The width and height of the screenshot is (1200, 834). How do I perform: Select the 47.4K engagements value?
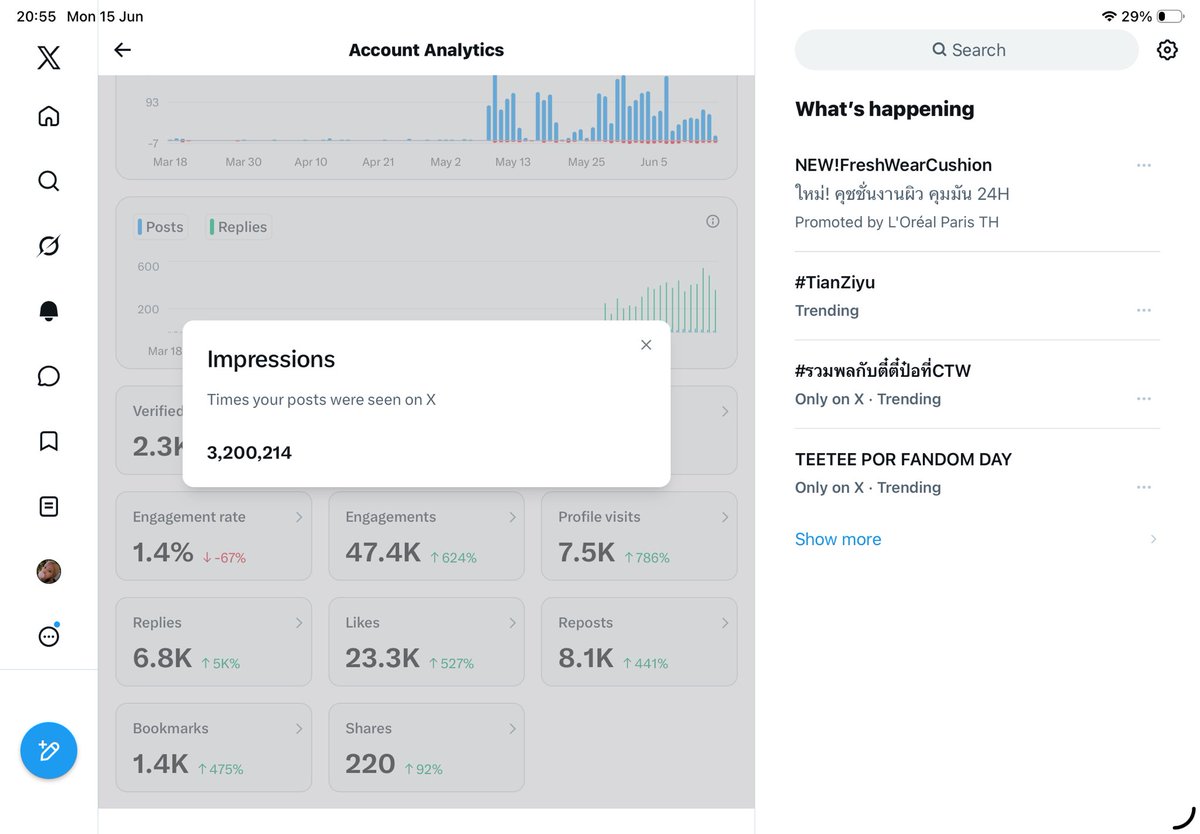(383, 552)
